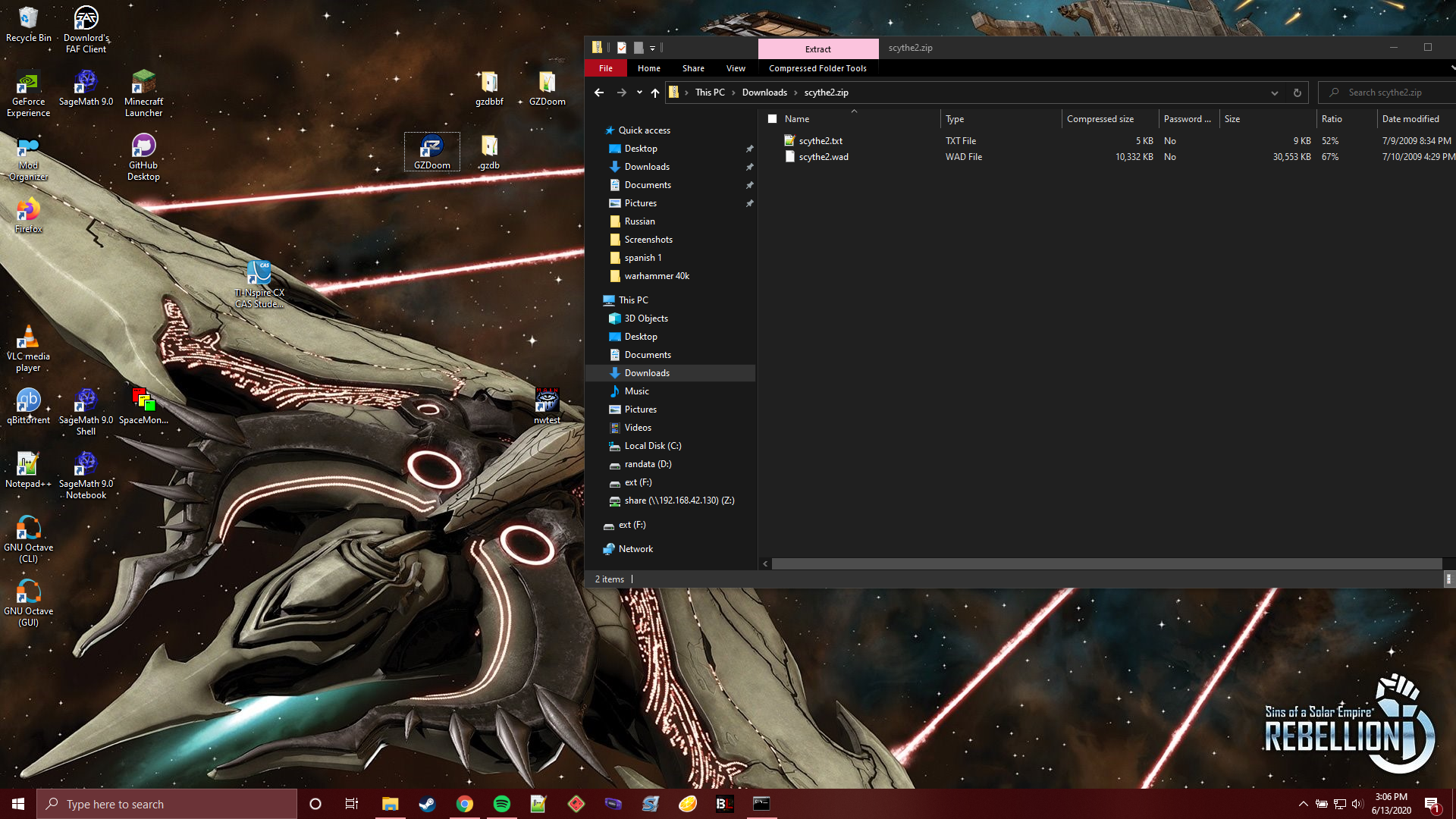Screen dimensions: 1456x819
Task: Click taskbar Type here to search box
Action: (x=167, y=804)
